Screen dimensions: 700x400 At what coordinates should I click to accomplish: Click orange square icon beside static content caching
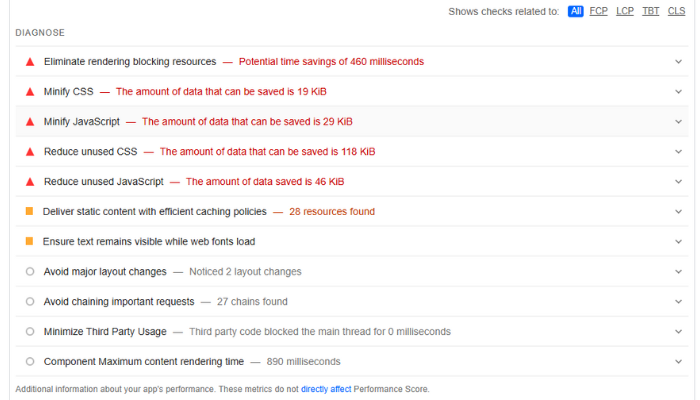point(30,212)
